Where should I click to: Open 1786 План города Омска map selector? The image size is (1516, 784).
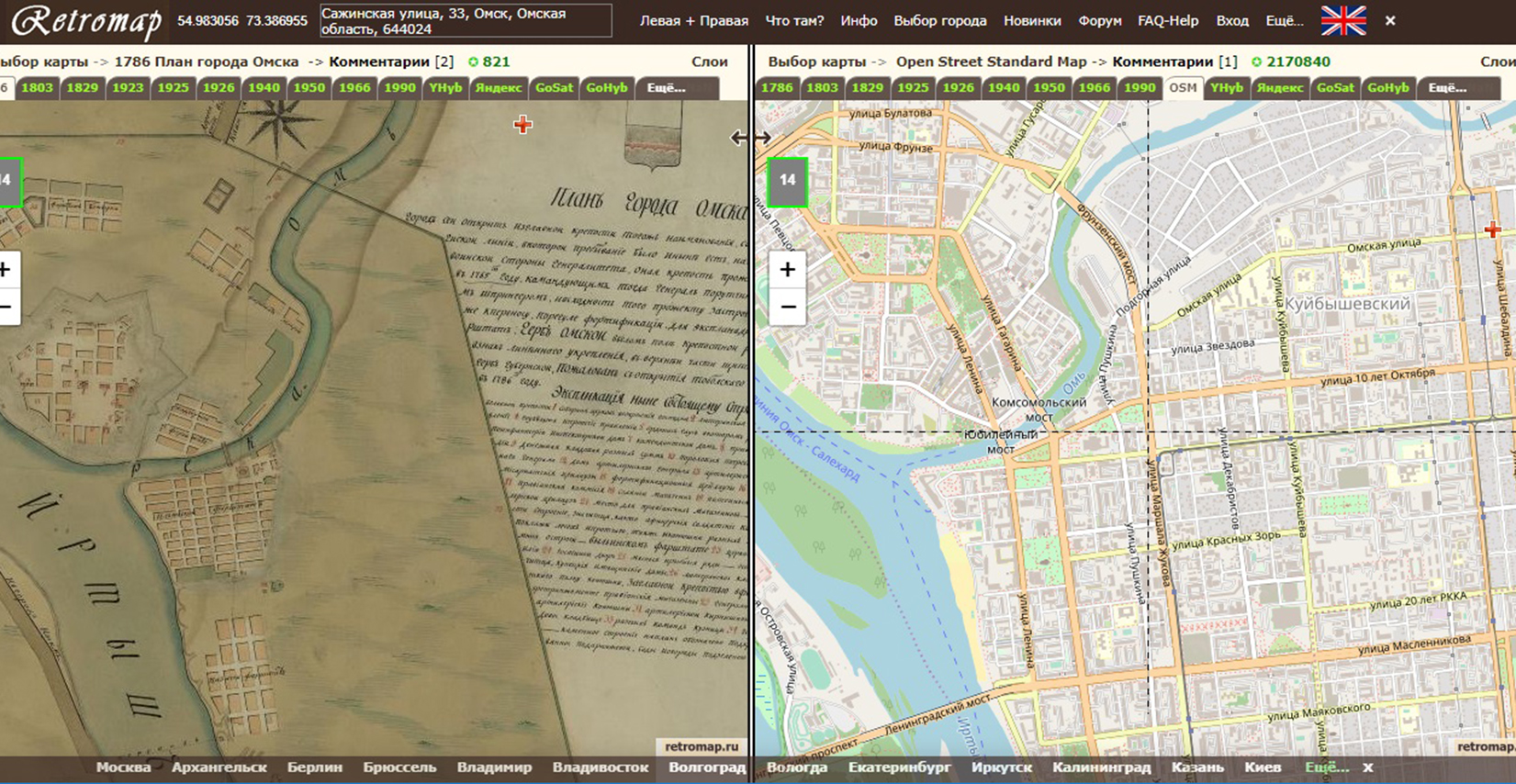point(207,62)
